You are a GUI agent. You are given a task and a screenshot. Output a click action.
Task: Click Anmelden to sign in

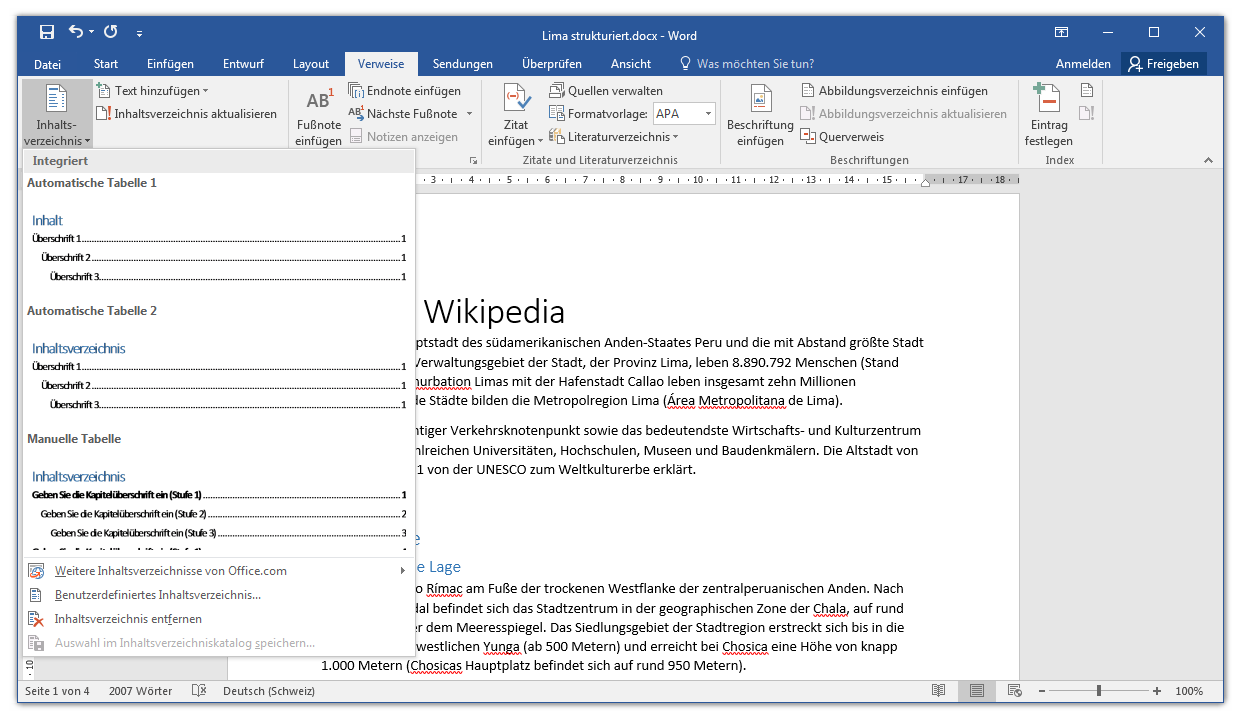pyautogui.click(x=1083, y=64)
